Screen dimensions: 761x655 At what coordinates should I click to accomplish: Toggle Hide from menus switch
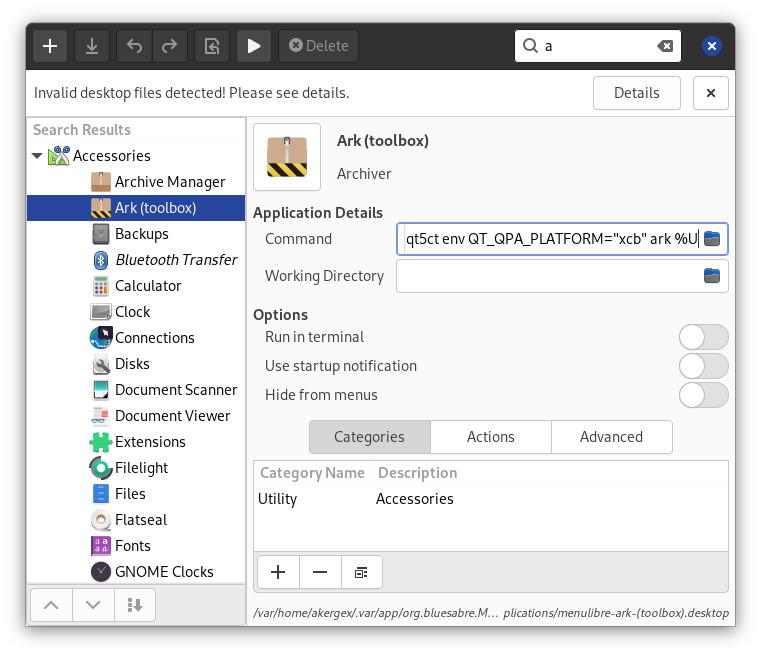click(x=704, y=395)
